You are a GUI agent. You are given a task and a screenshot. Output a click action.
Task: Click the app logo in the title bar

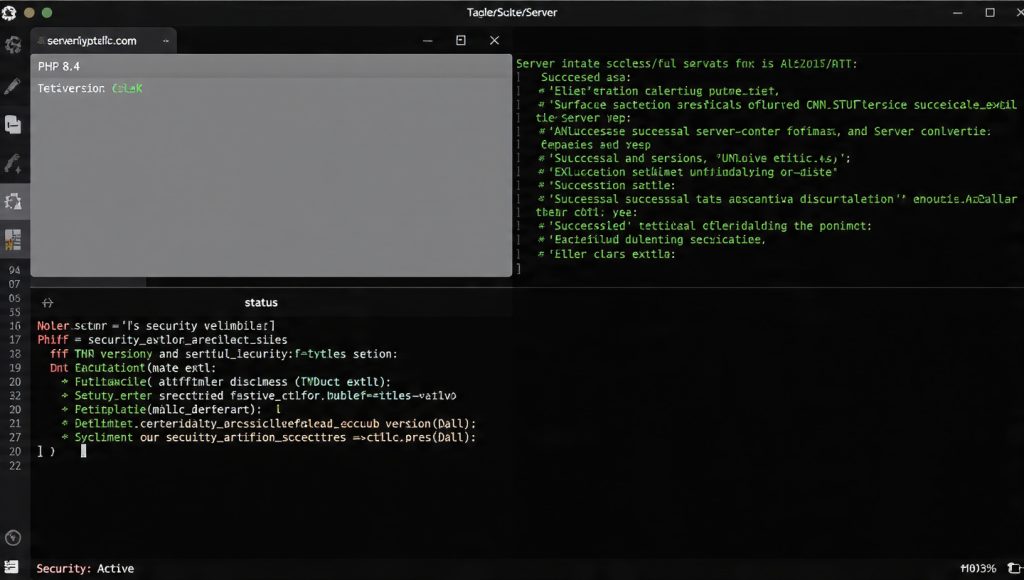click(x=8, y=12)
